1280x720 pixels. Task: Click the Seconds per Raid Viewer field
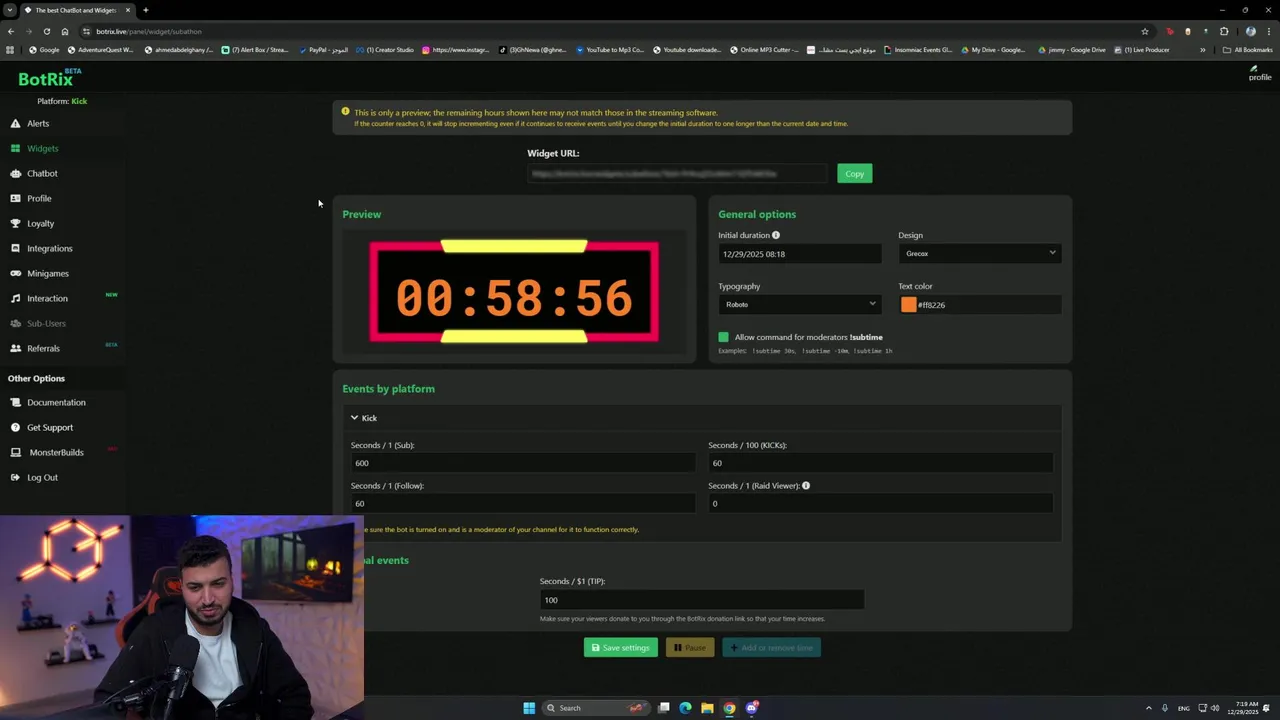point(880,504)
